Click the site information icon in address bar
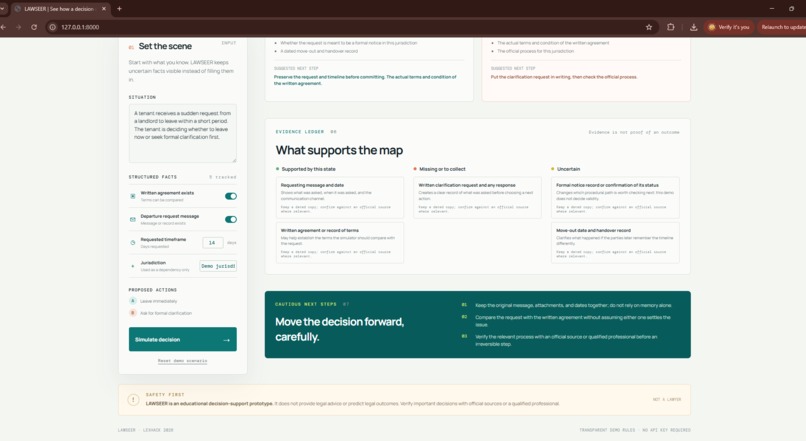 pyautogui.click(x=52, y=27)
